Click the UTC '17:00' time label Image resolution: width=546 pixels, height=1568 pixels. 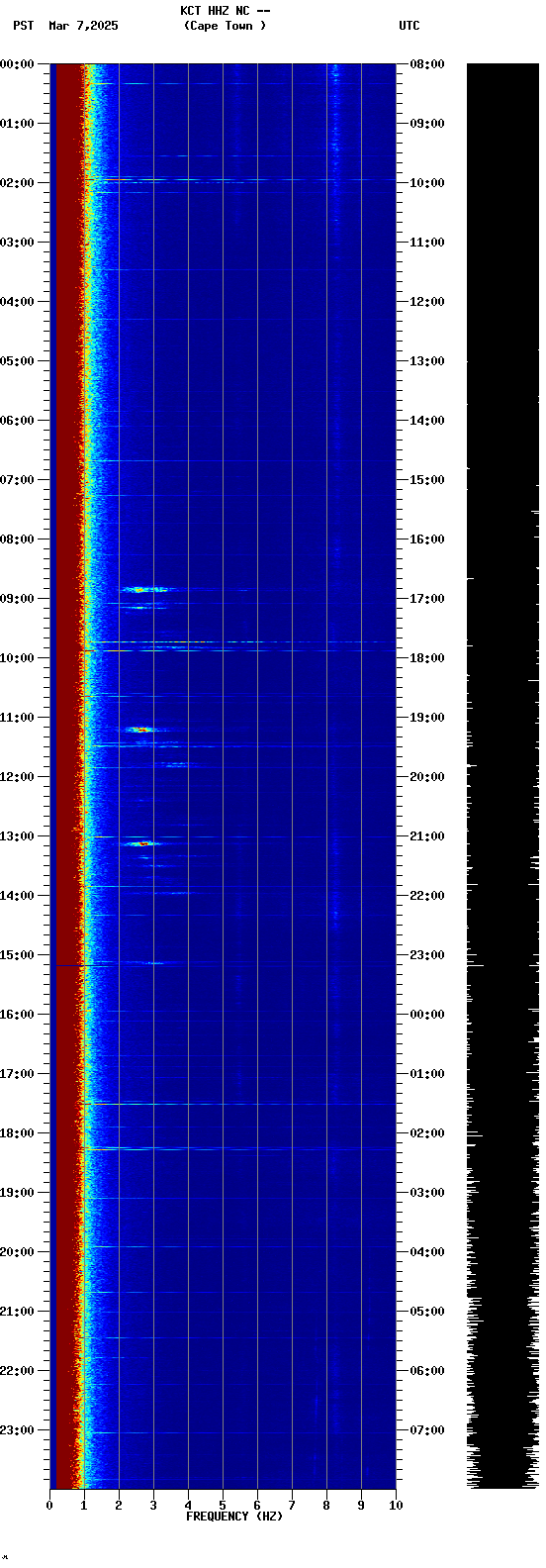426,599
